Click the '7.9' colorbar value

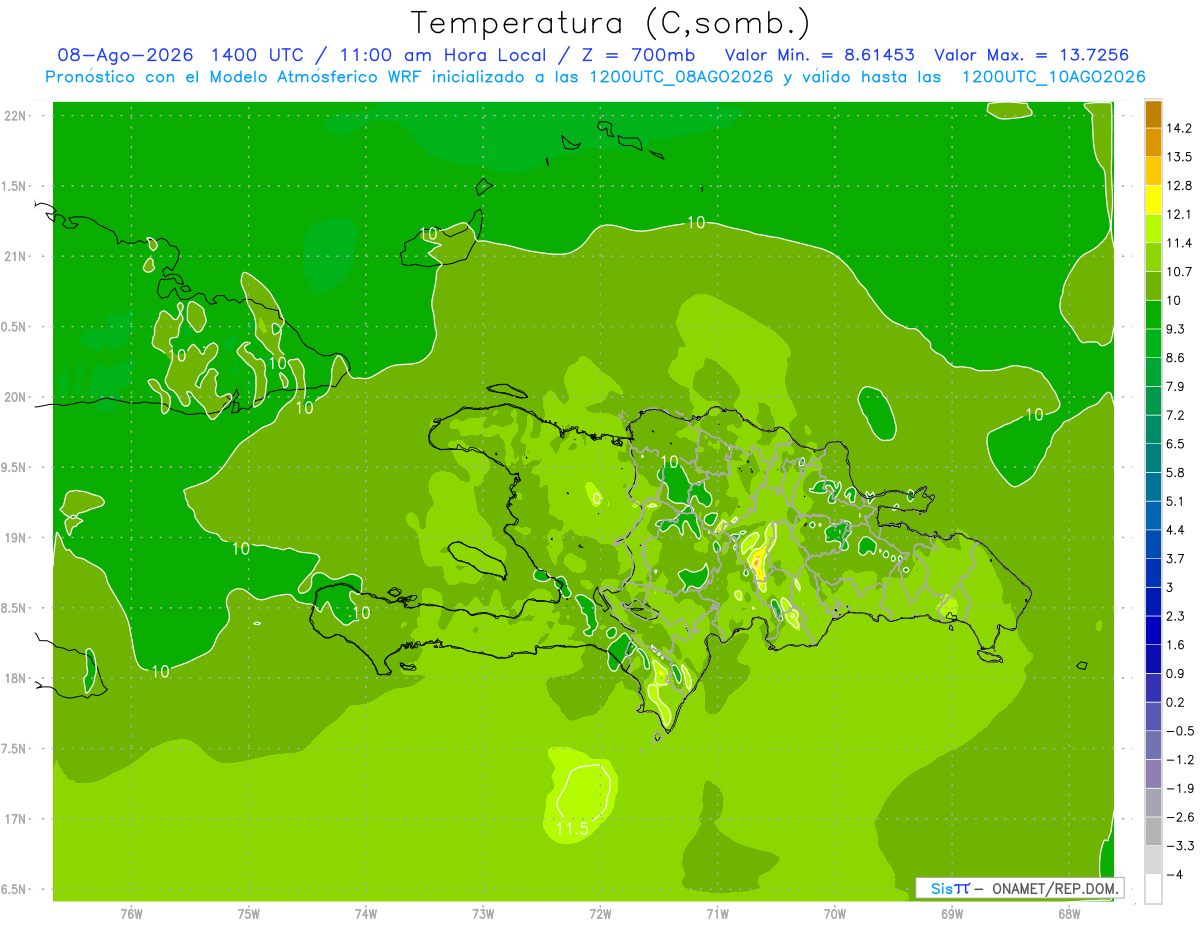pos(1176,386)
